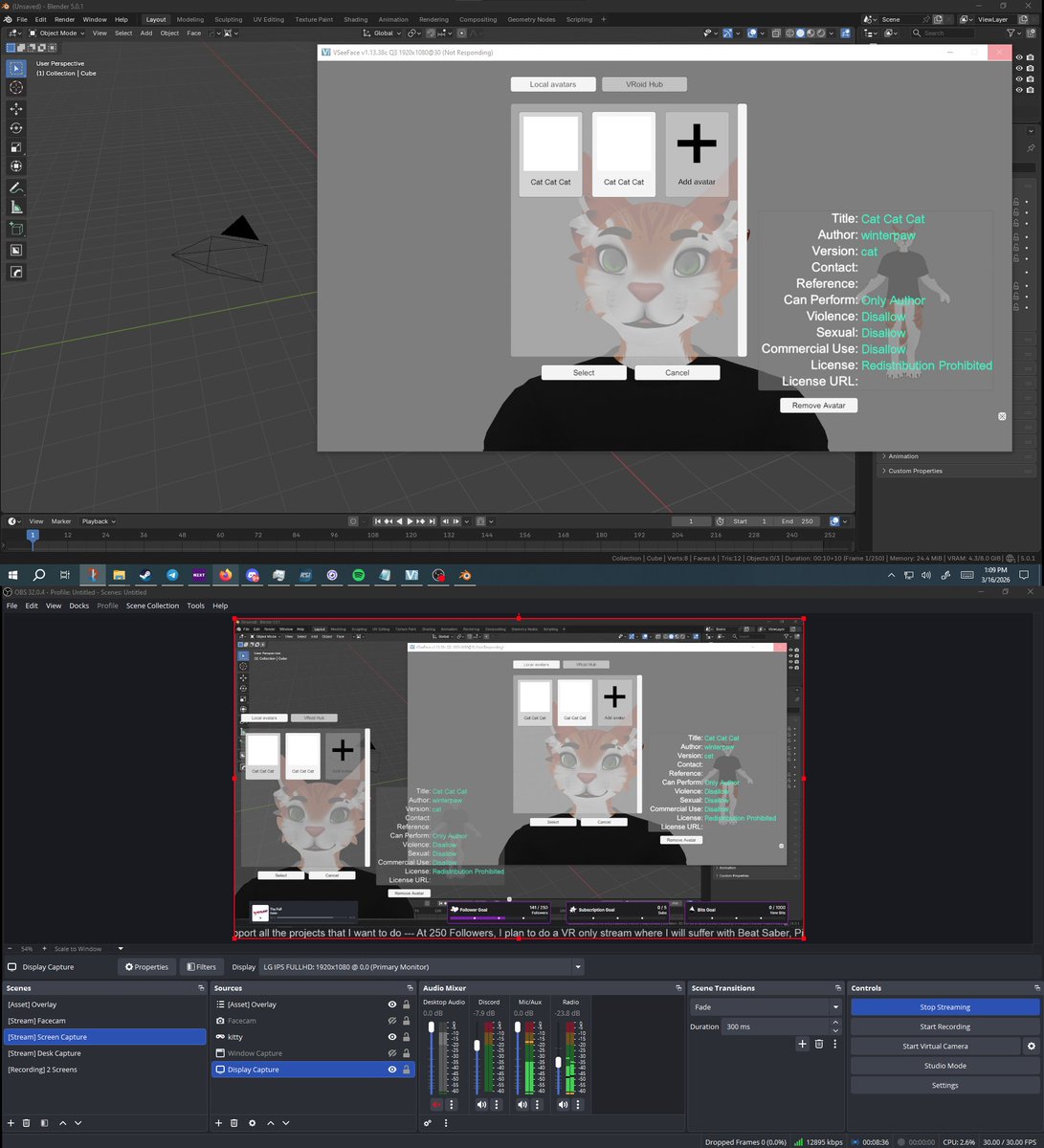Viewport: 1044px width, 1148px height.
Task: Open the Sculpting workspace tab in Blender
Action: click(228, 19)
